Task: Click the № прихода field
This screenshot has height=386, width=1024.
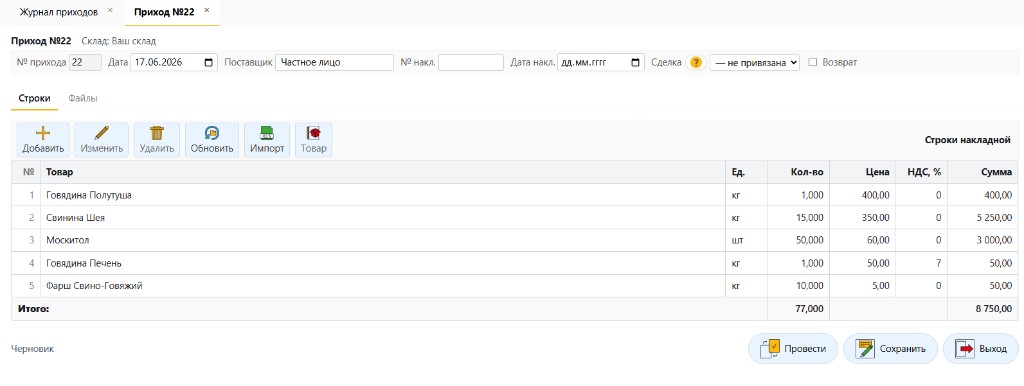Action: point(85,63)
